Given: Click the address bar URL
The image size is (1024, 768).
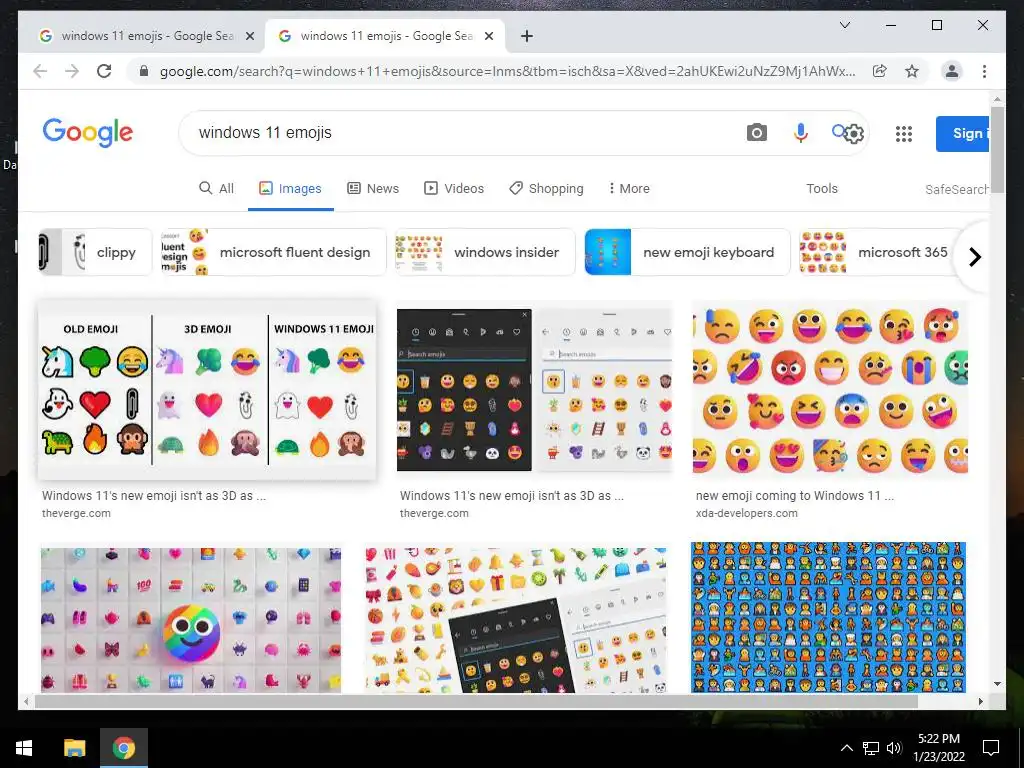Looking at the screenshot, I should click(x=507, y=71).
